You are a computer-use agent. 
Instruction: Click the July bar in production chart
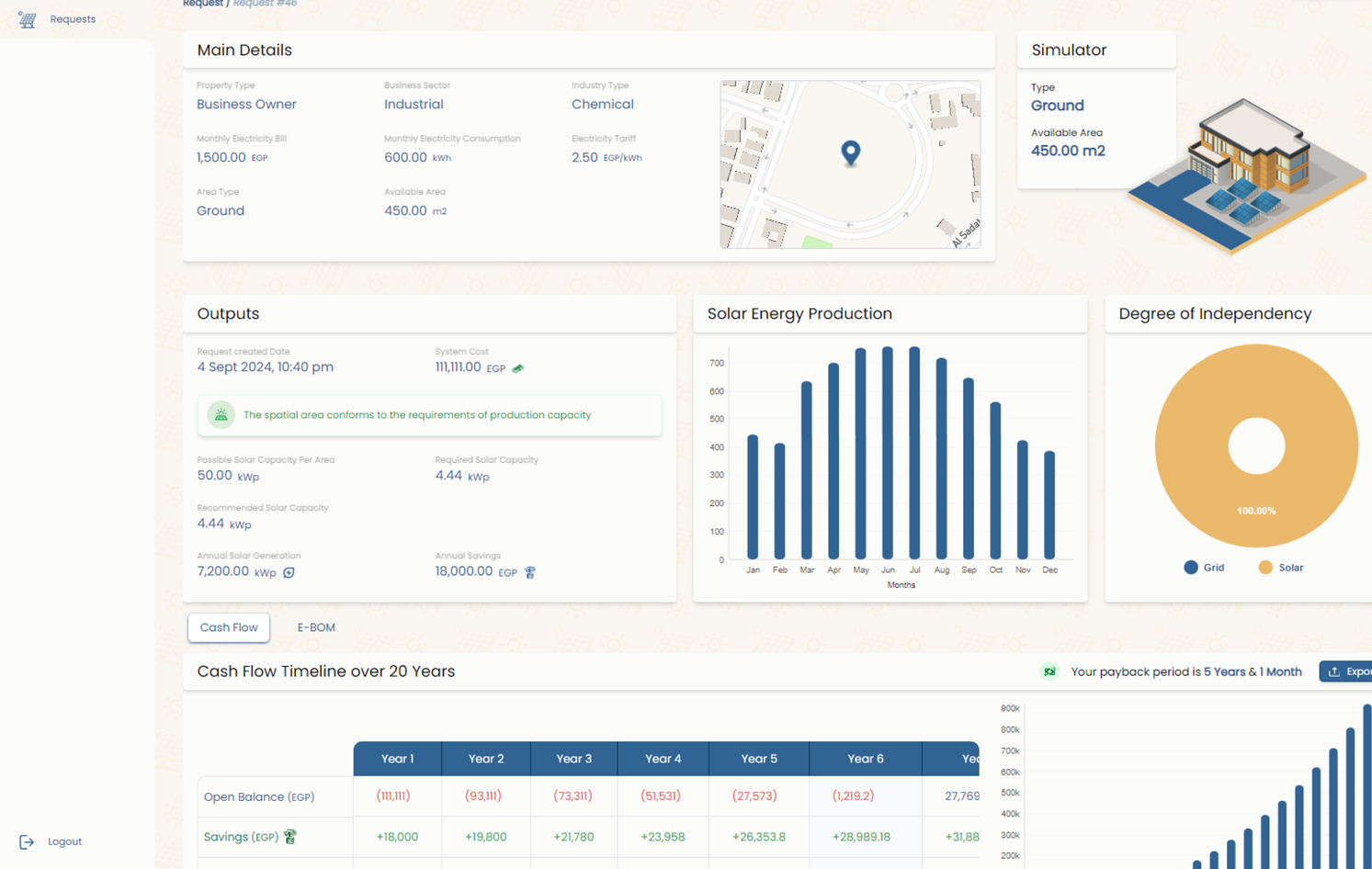[914, 453]
